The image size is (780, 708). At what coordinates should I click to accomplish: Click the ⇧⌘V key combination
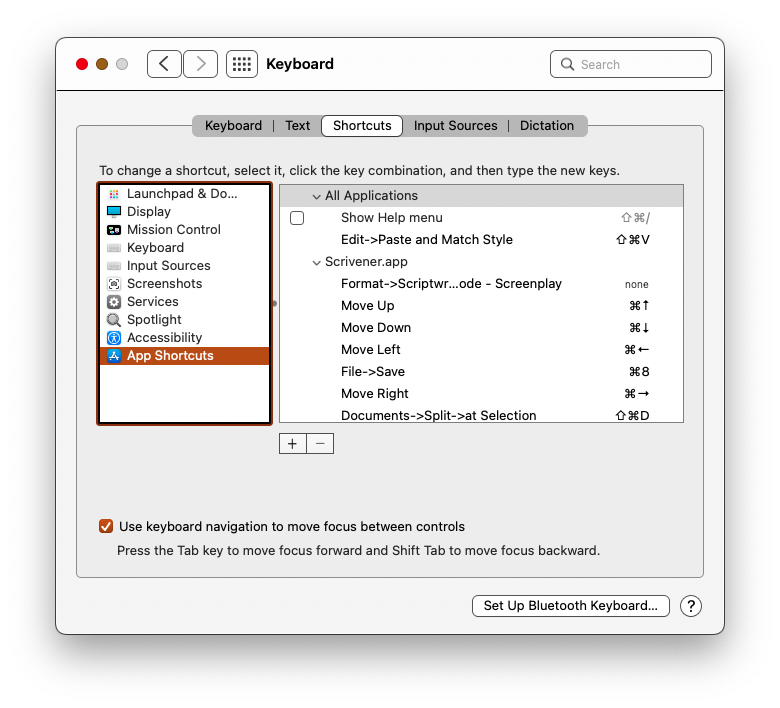(633, 240)
